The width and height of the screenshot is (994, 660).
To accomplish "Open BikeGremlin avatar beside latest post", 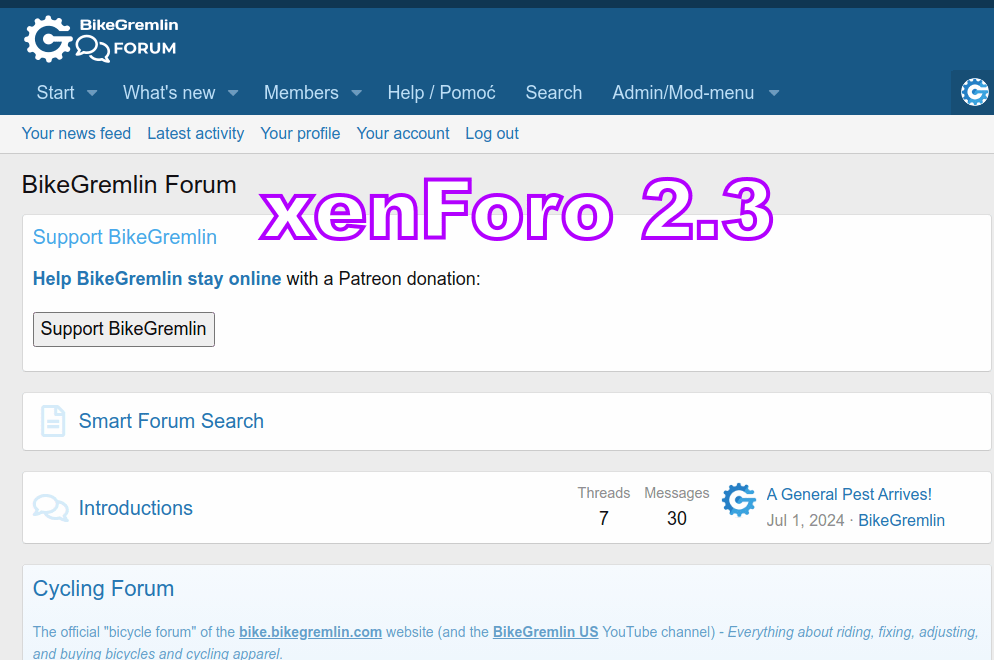I will point(739,500).
